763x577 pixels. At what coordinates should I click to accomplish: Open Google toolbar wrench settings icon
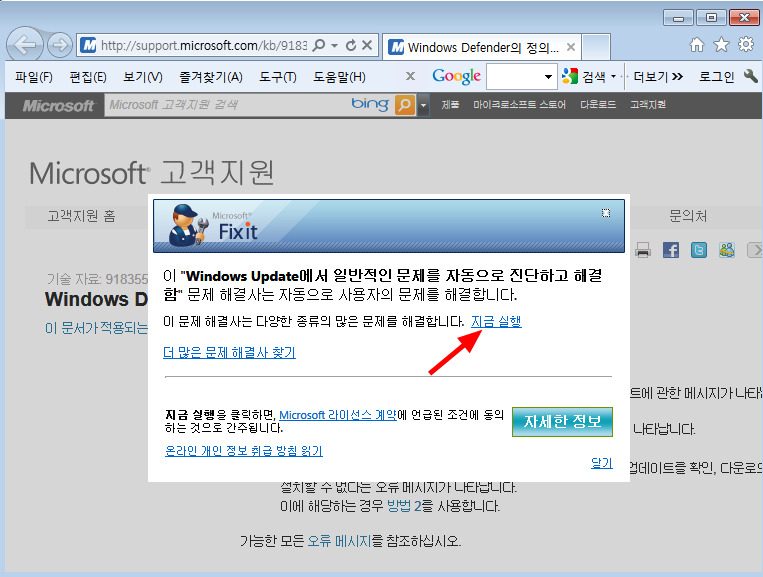coord(751,77)
